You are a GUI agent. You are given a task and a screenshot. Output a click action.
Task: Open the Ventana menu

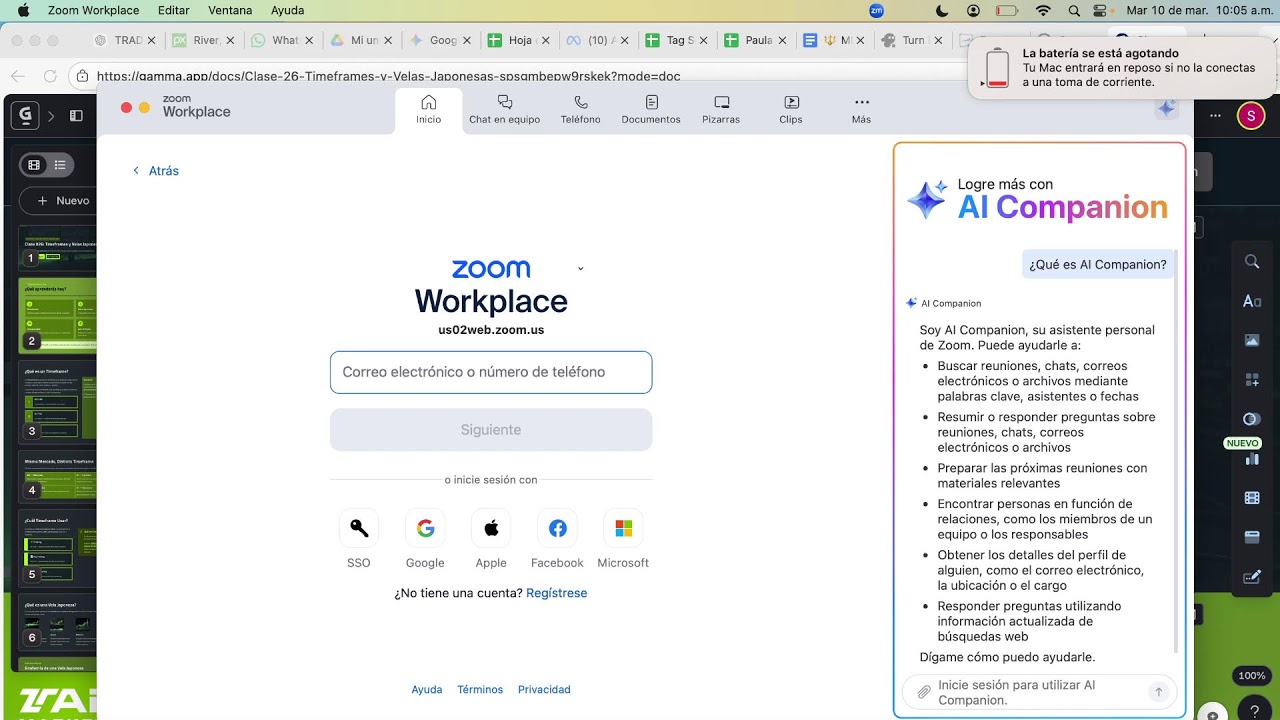(x=230, y=10)
